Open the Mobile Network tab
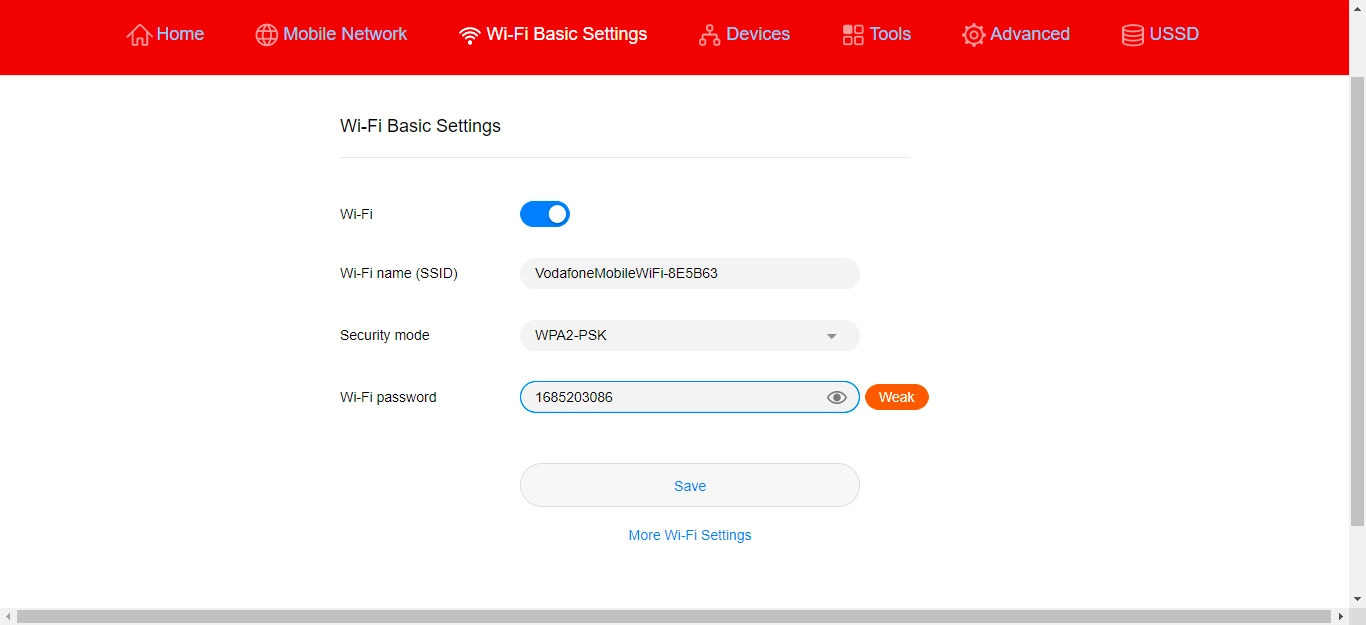The image size is (1366, 625). coord(344,34)
